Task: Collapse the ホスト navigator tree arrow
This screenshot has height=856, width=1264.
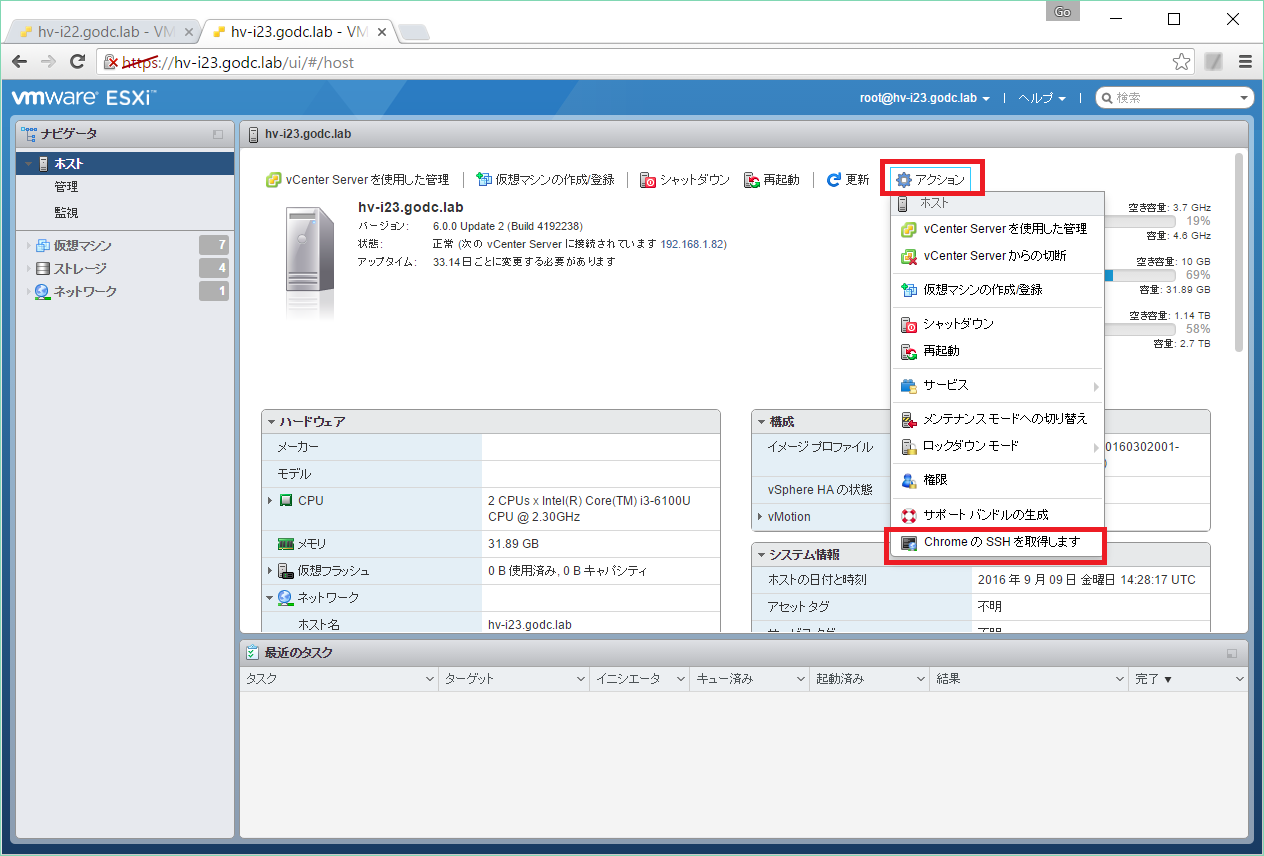Action: click(28, 164)
